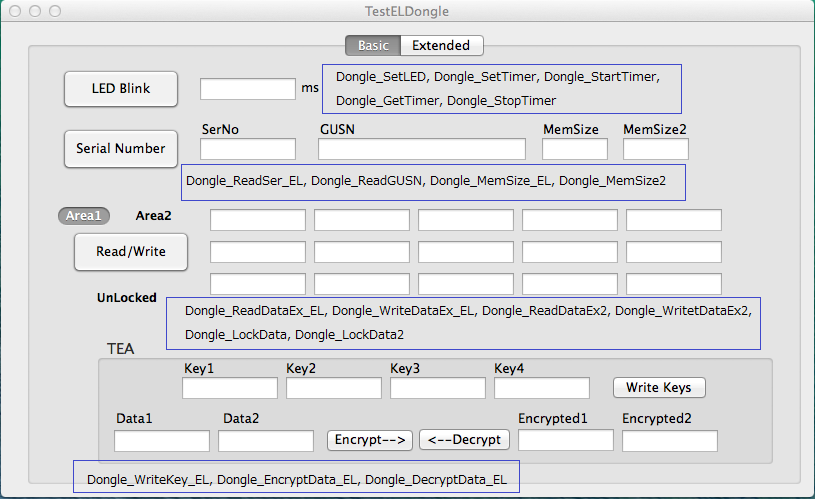
Task: Click the Serial Number button
Action: pyautogui.click(x=121, y=149)
